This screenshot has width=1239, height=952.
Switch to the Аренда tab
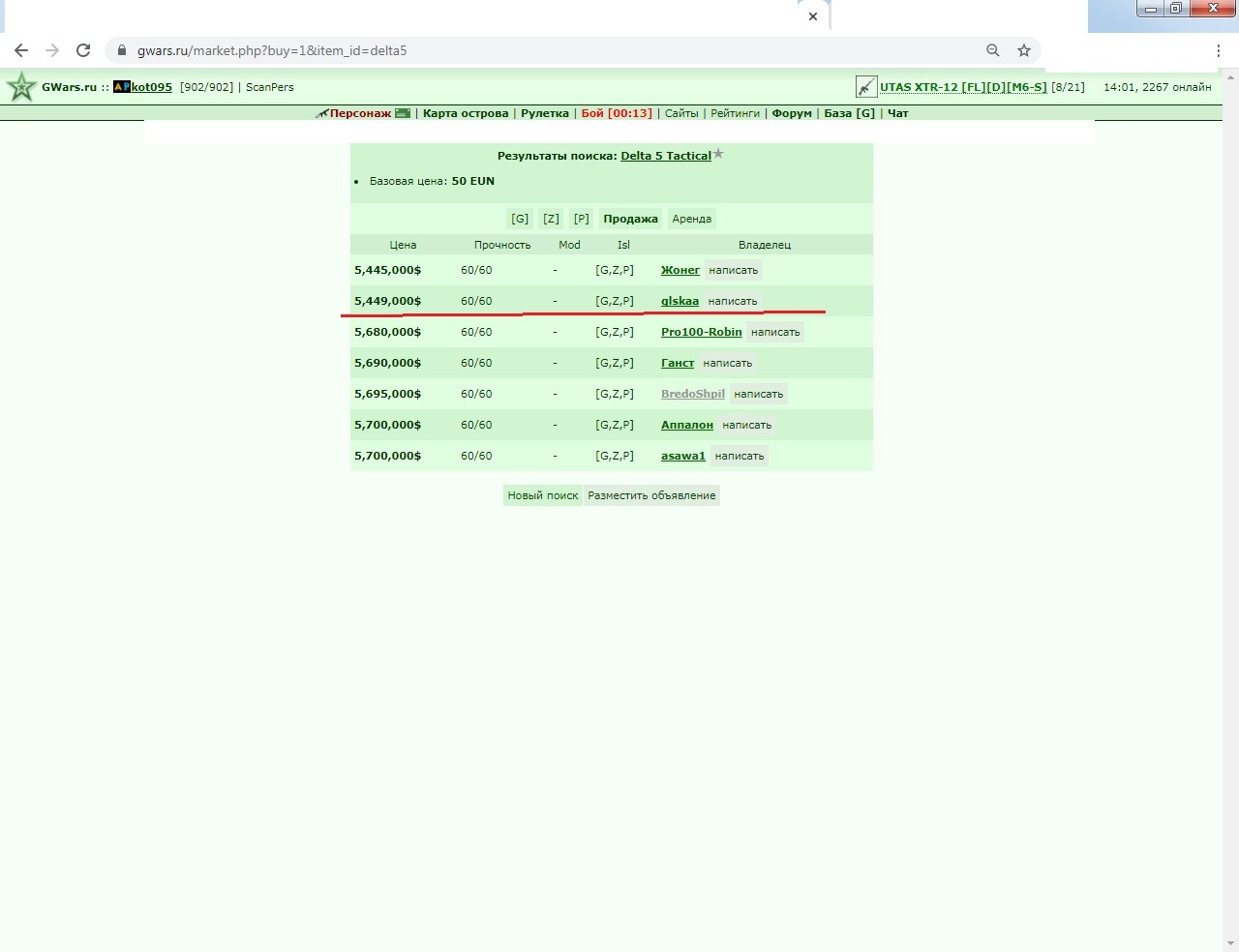[691, 219]
